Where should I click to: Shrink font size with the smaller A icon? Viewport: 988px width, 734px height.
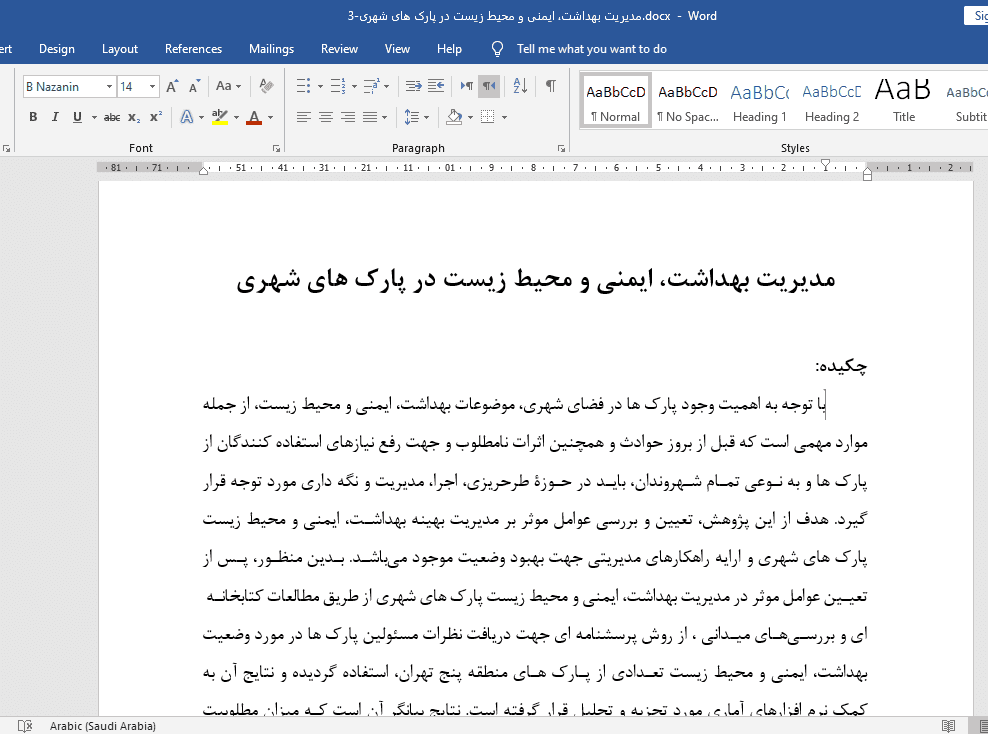[194, 86]
